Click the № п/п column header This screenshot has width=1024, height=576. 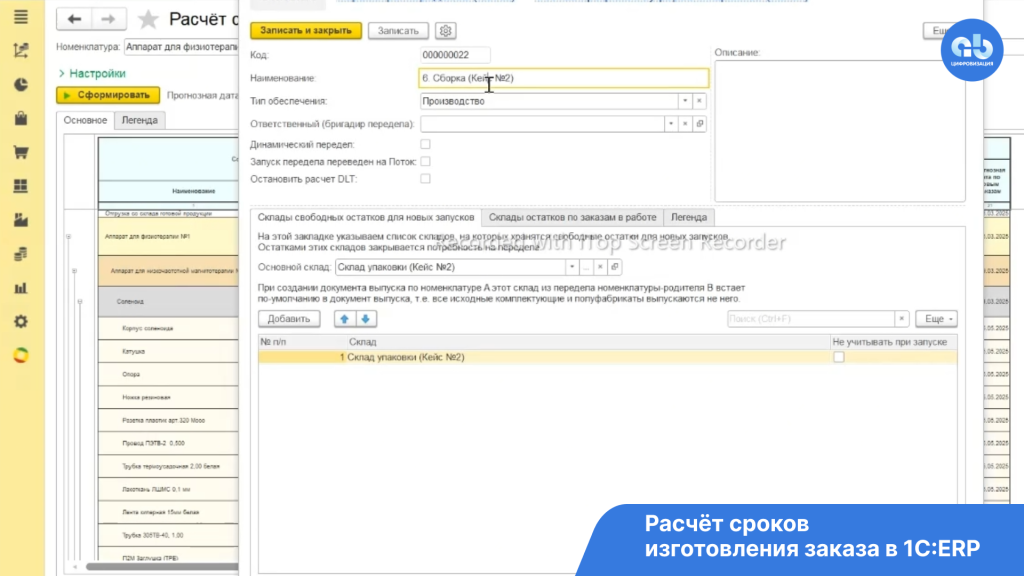point(302,342)
